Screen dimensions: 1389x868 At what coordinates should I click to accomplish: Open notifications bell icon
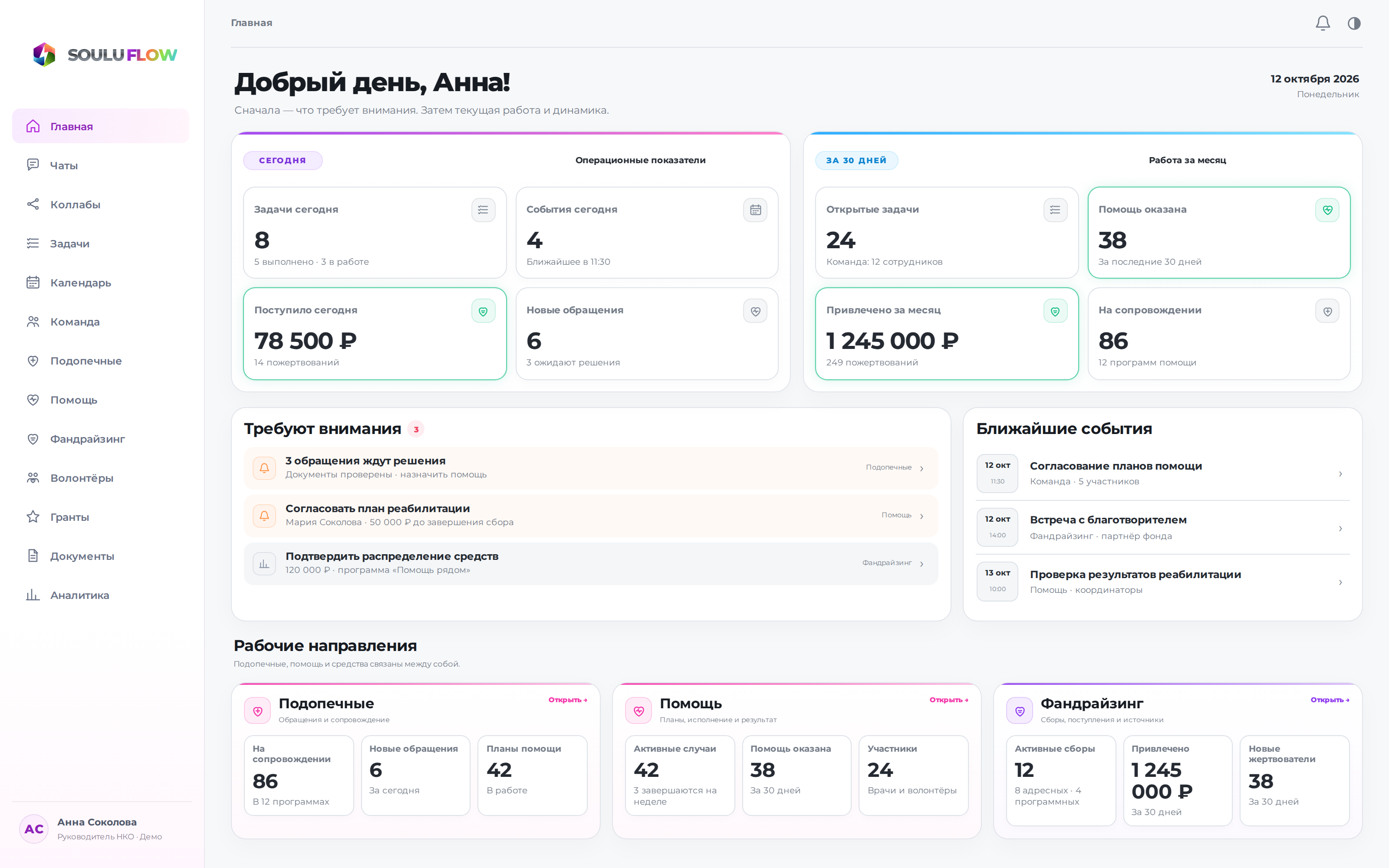(1323, 23)
